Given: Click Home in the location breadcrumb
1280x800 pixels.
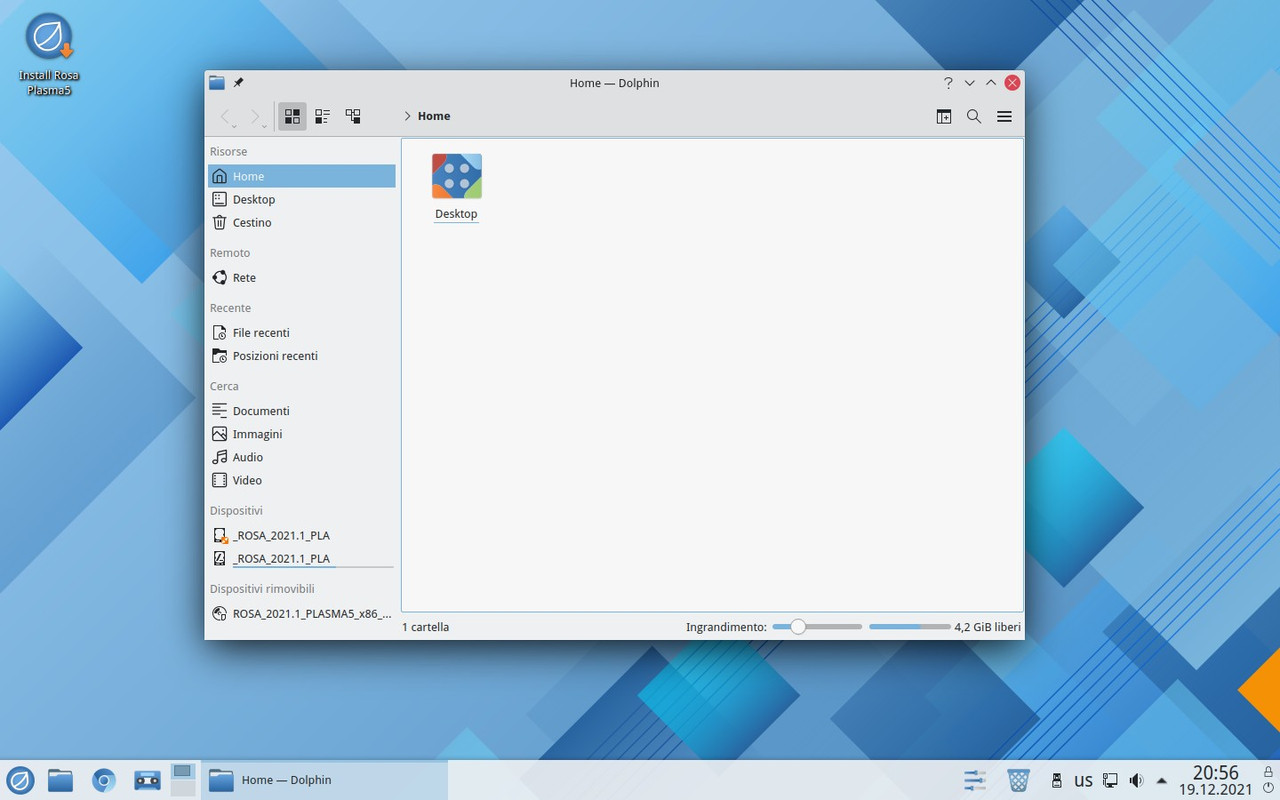Looking at the screenshot, I should 434,116.
